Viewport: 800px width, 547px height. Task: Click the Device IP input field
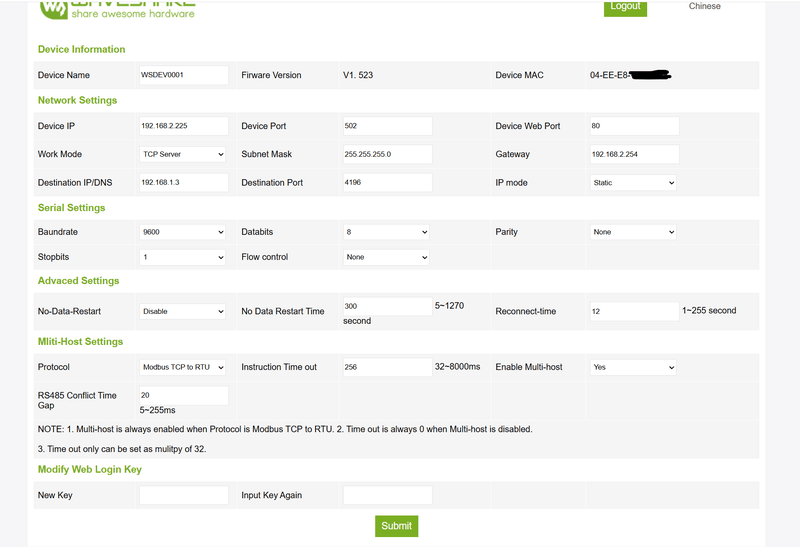tap(184, 126)
